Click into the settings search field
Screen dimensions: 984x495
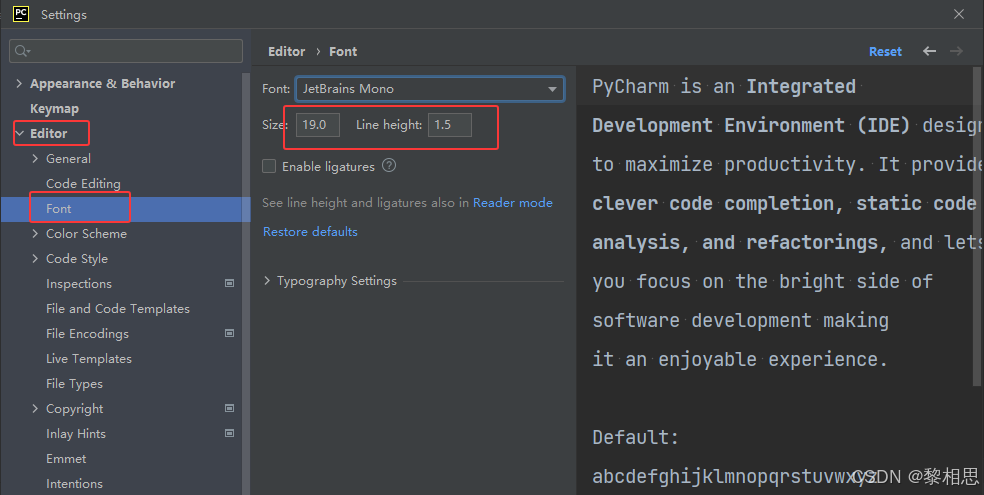tap(126, 51)
